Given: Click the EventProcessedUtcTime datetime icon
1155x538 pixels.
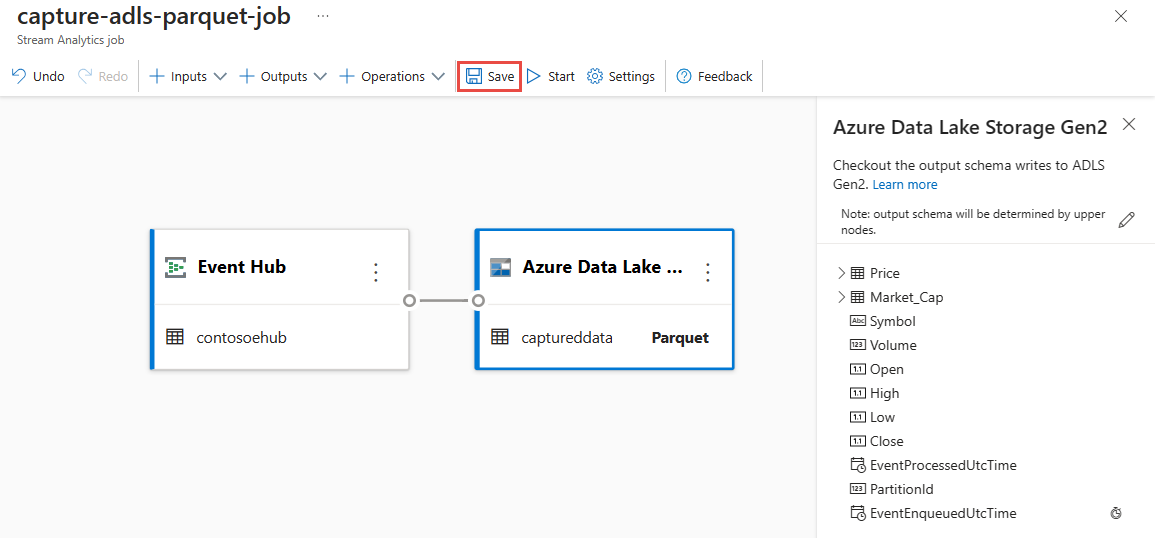Looking at the screenshot, I should click(858, 465).
